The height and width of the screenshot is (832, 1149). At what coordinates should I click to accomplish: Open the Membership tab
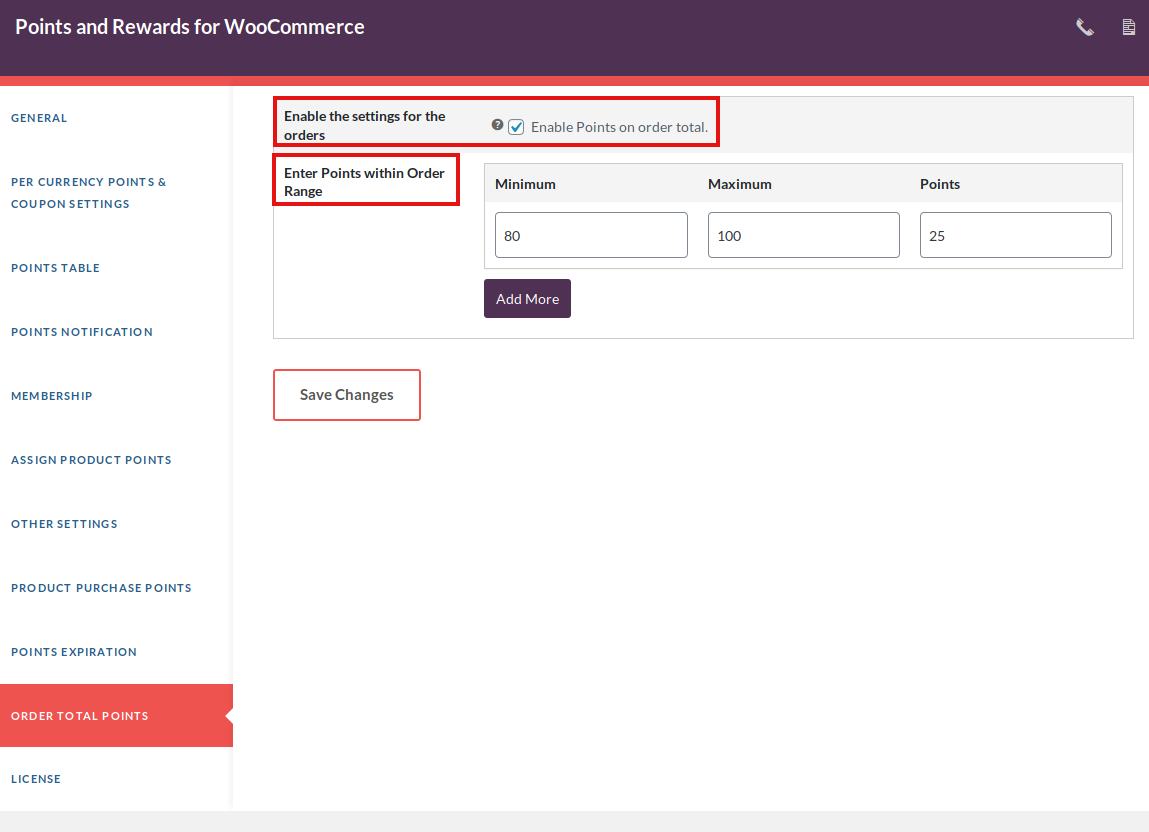(x=51, y=396)
